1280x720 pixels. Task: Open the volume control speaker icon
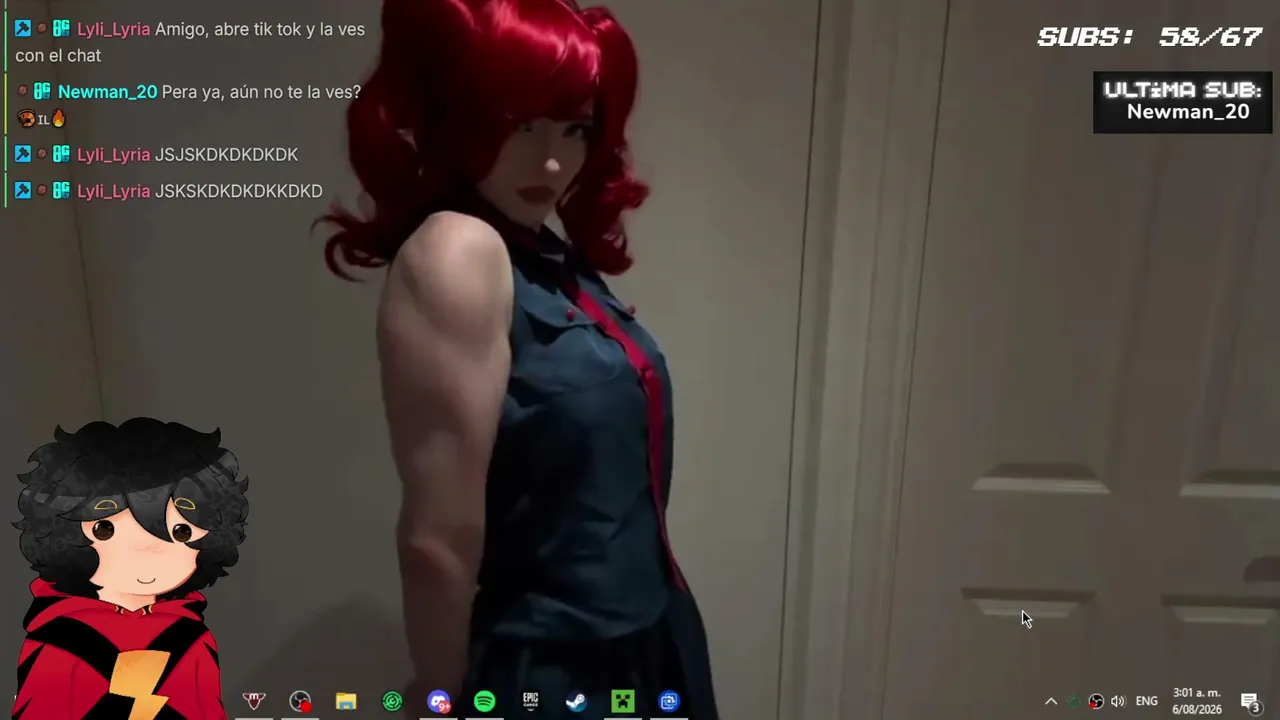[1118, 702]
